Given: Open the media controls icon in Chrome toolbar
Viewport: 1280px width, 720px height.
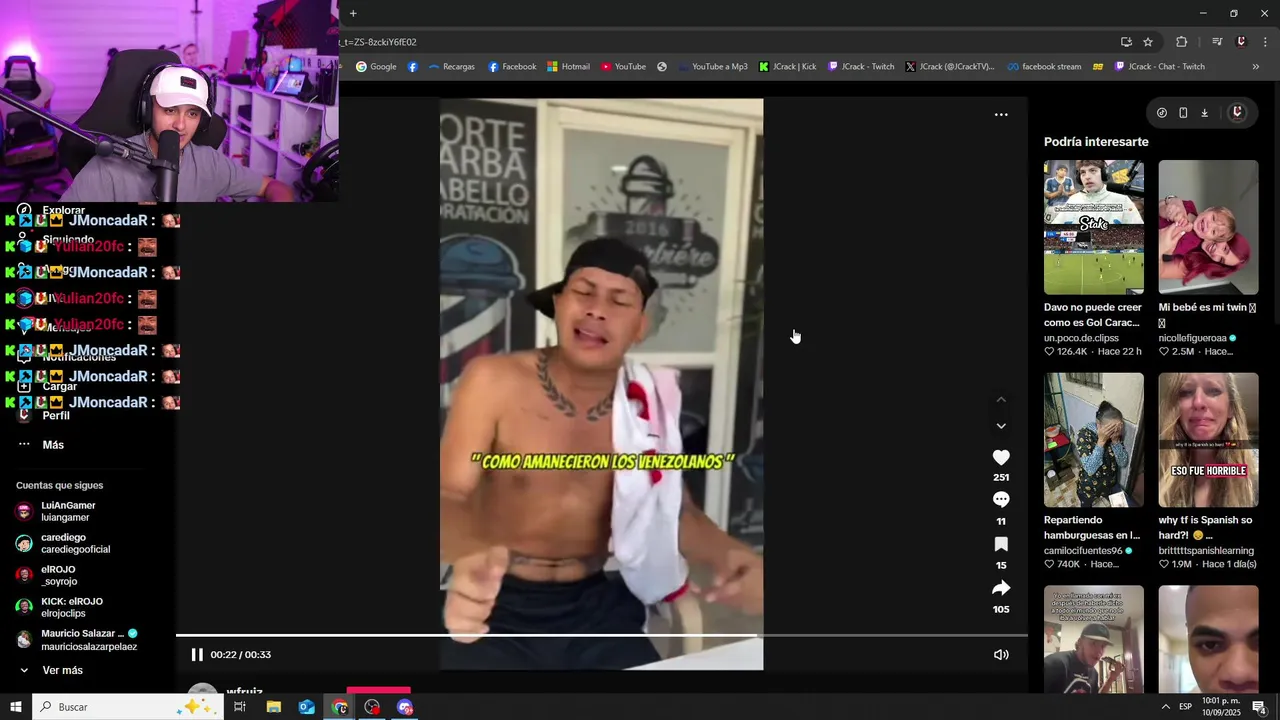Looking at the screenshot, I should click(1217, 42).
